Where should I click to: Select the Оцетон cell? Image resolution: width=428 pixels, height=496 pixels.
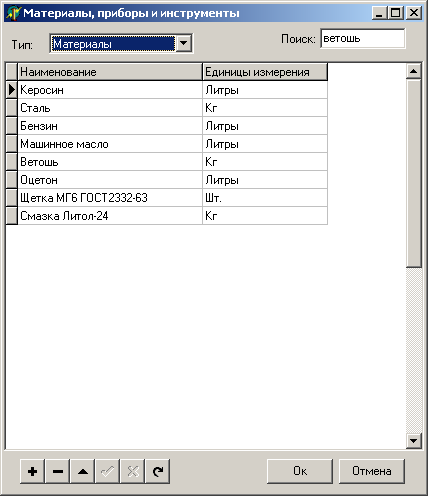click(x=110, y=180)
